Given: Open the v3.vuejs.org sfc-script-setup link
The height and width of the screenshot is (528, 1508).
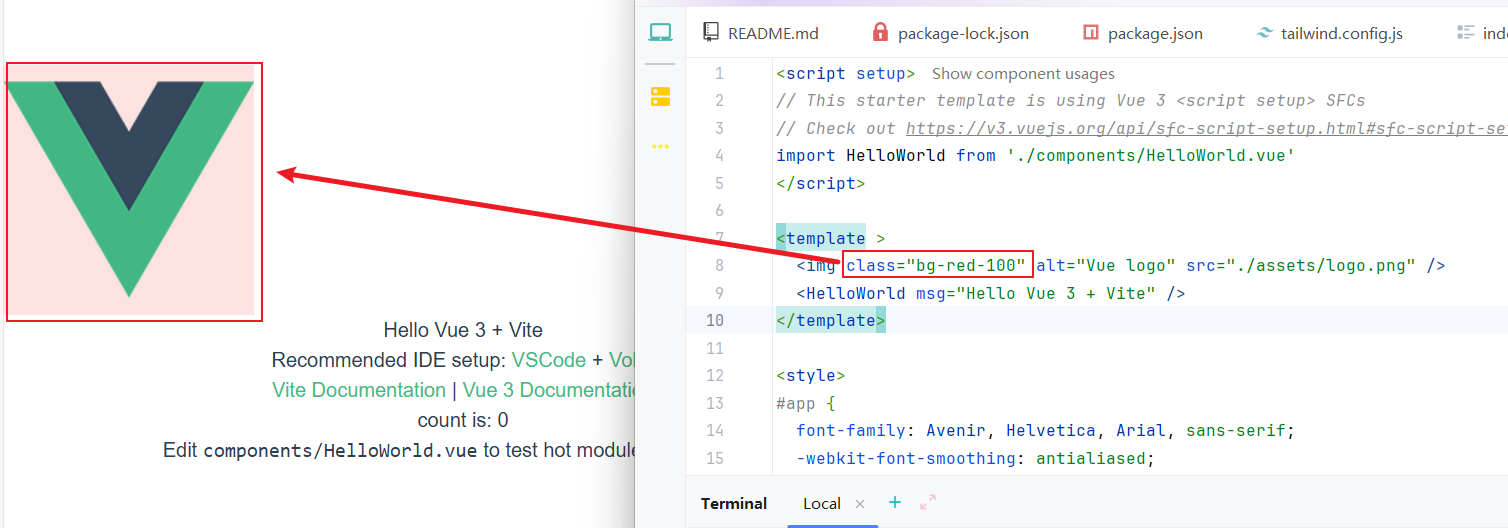Looking at the screenshot, I should pyautogui.click(x=1206, y=129).
